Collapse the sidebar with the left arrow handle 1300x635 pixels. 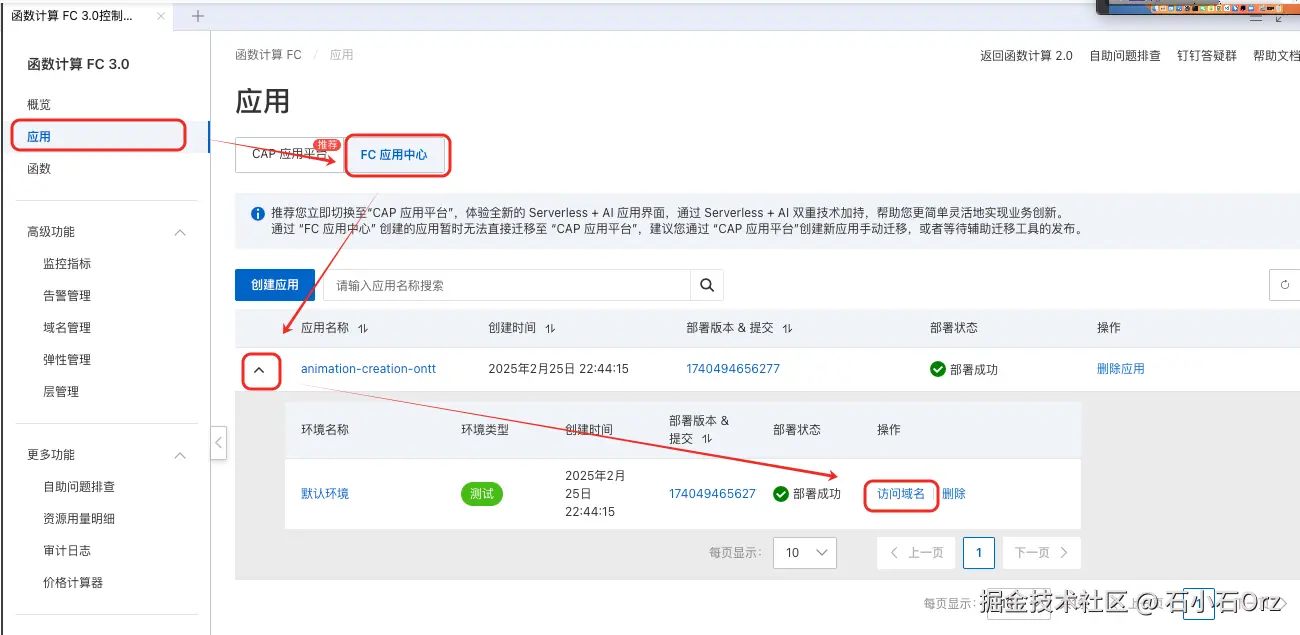point(219,442)
